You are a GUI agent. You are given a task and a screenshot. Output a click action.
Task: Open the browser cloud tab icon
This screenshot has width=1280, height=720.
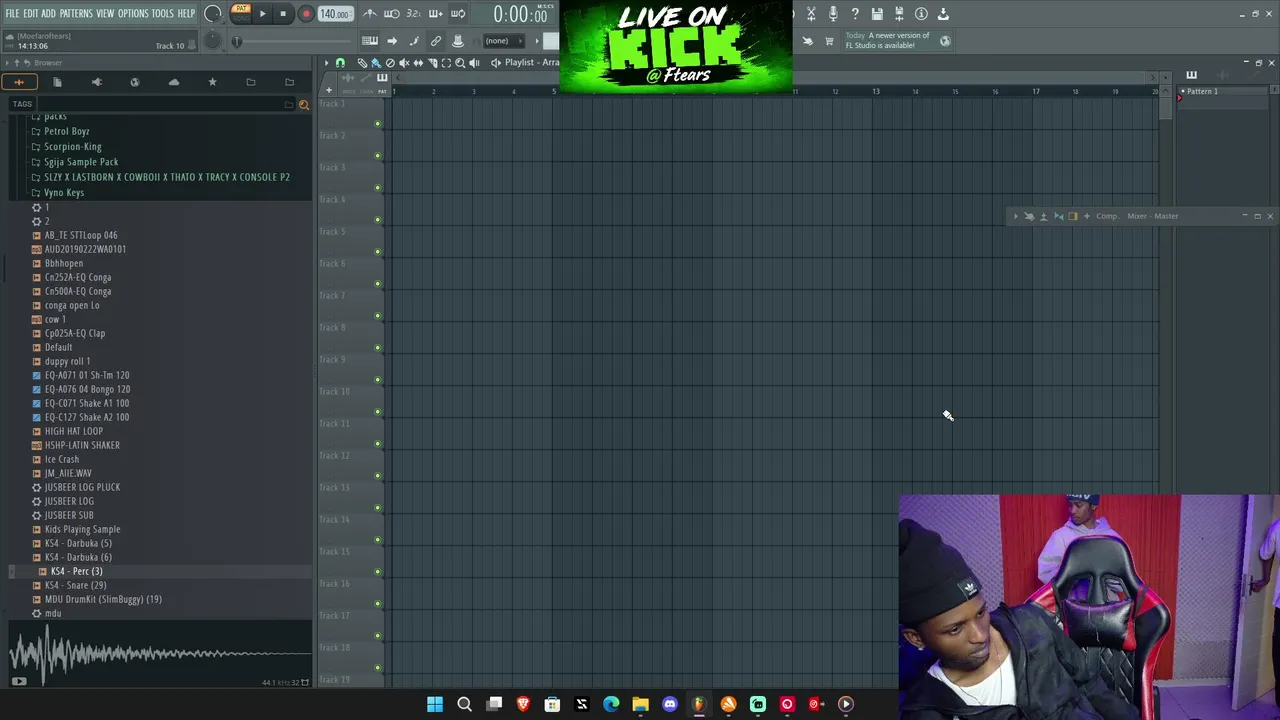tap(173, 82)
